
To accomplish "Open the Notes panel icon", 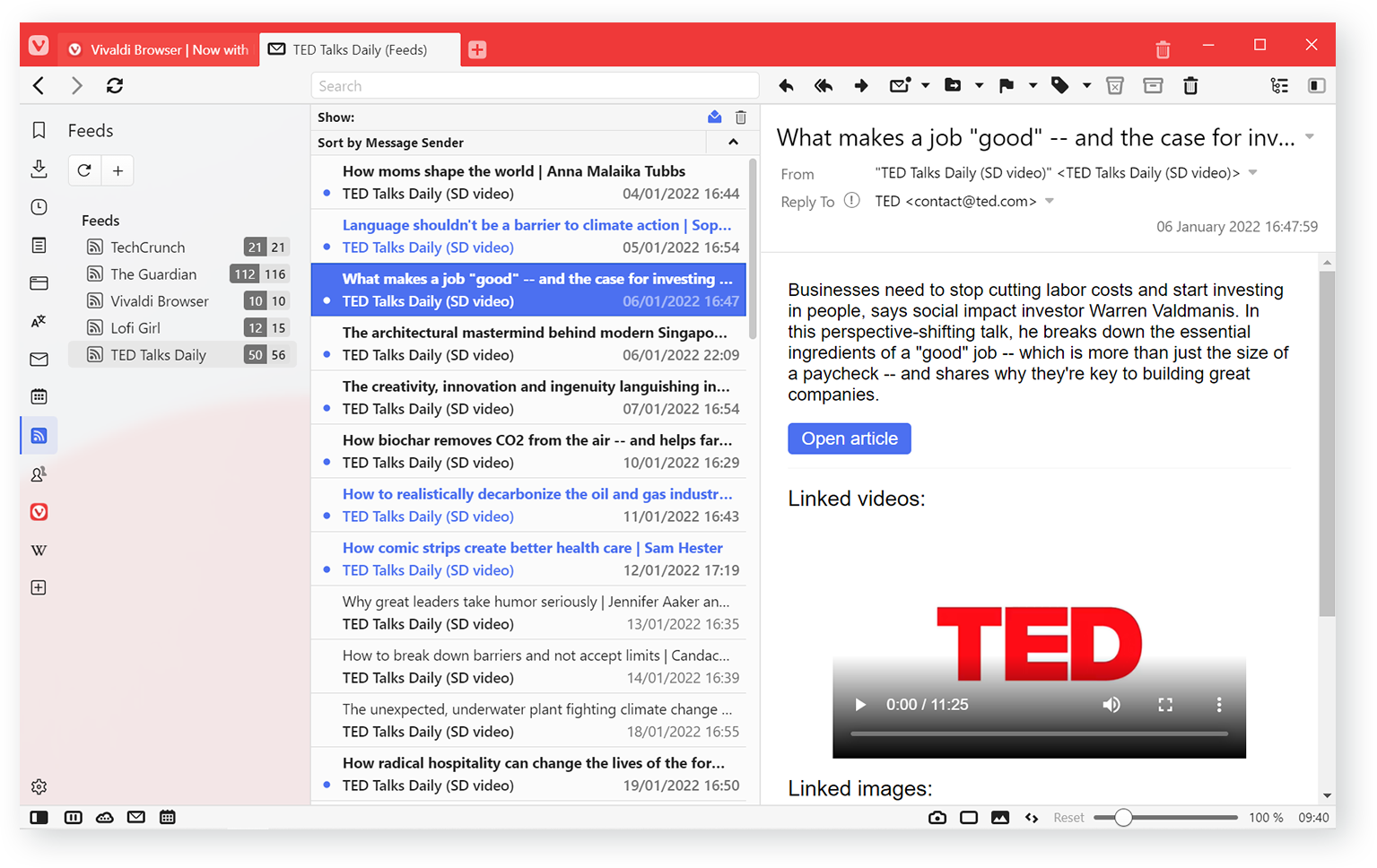I will [39, 245].
